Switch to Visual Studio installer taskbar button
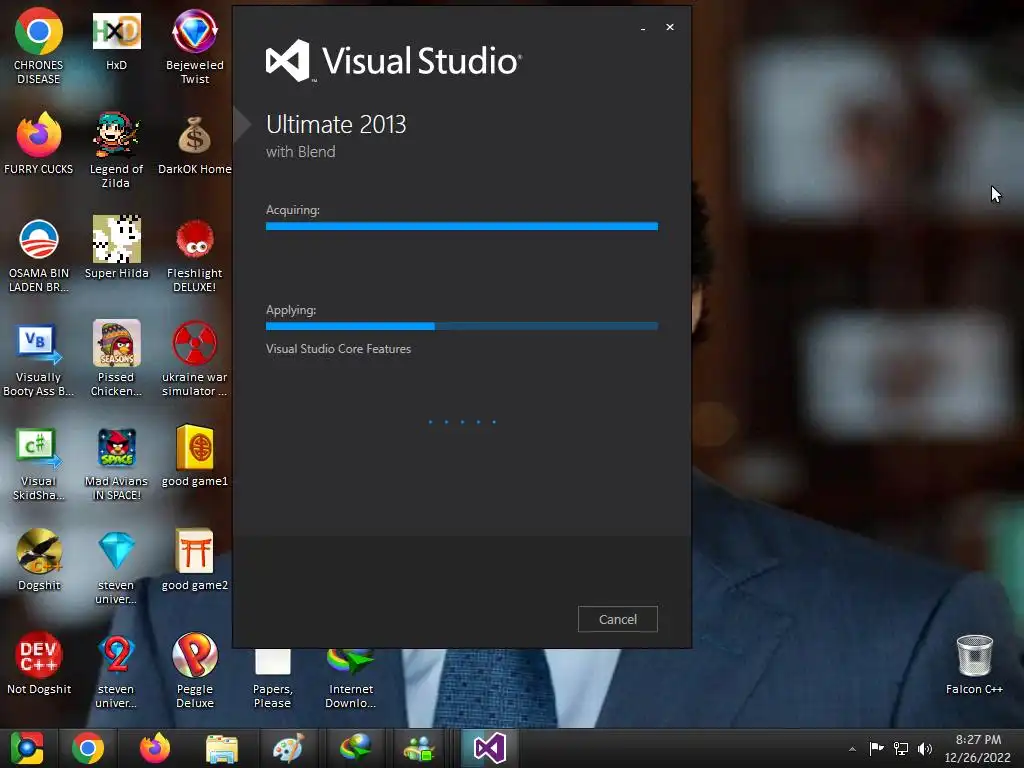1024x768 pixels. [490, 748]
